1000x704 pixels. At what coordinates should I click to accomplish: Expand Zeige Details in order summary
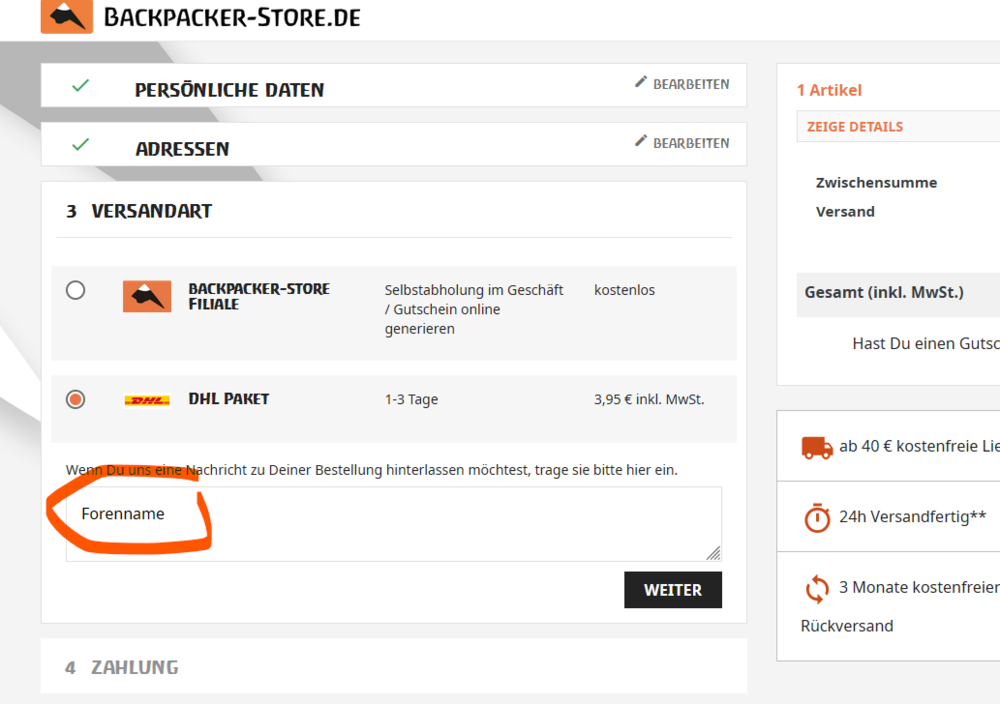click(x=855, y=127)
